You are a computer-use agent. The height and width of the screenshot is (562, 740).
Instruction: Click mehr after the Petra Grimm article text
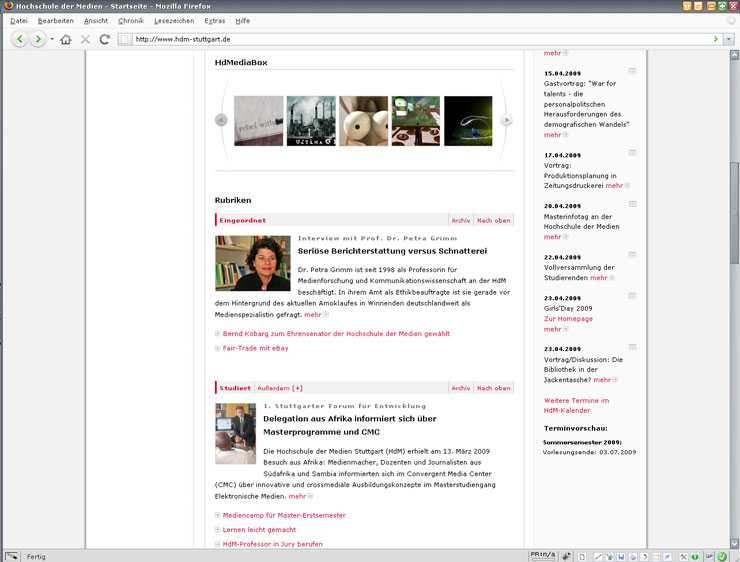click(313, 314)
